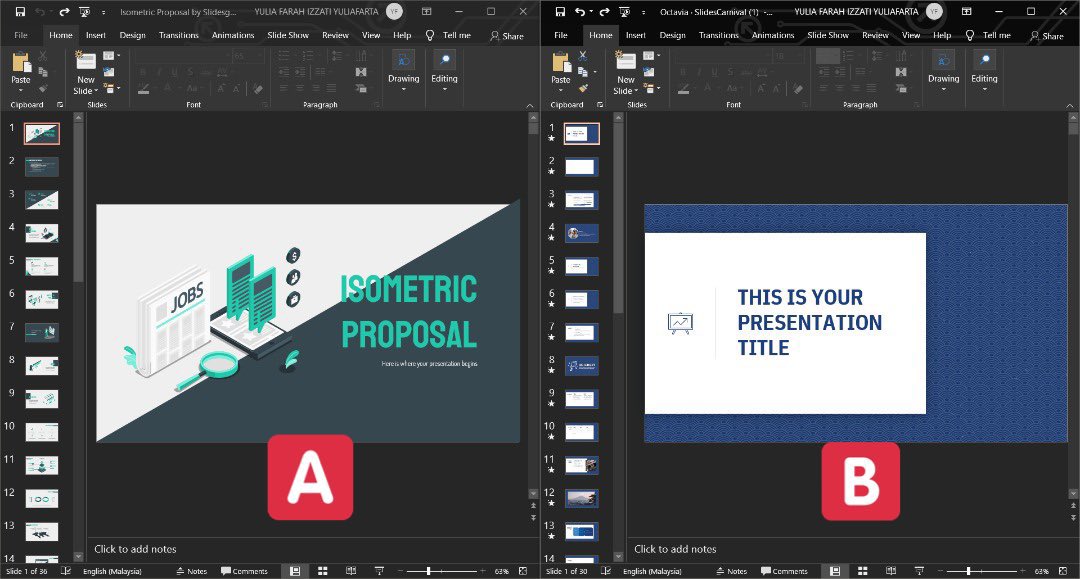Image resolution: width=1080 pixels, height=579 pixels.
Task: Start Slide Show view from Octavia status bar
Action: click(x=919, y=571)
